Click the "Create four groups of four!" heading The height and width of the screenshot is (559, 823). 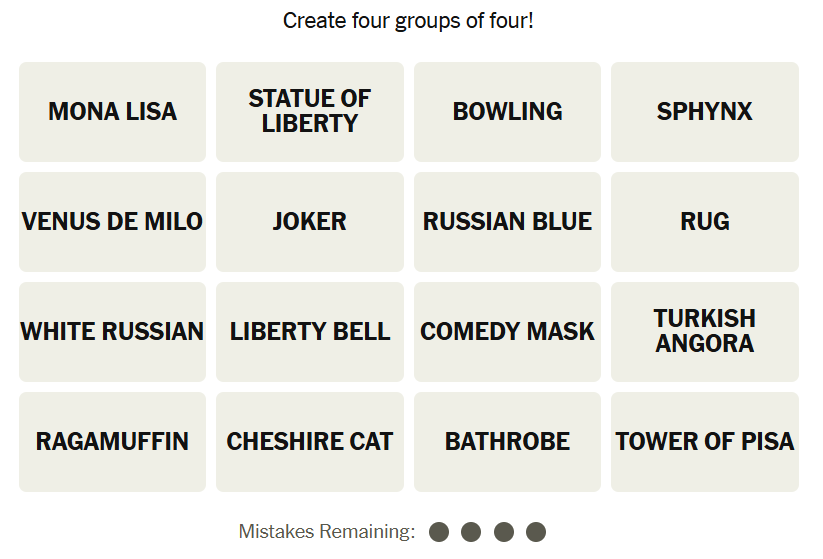(408, 21)
